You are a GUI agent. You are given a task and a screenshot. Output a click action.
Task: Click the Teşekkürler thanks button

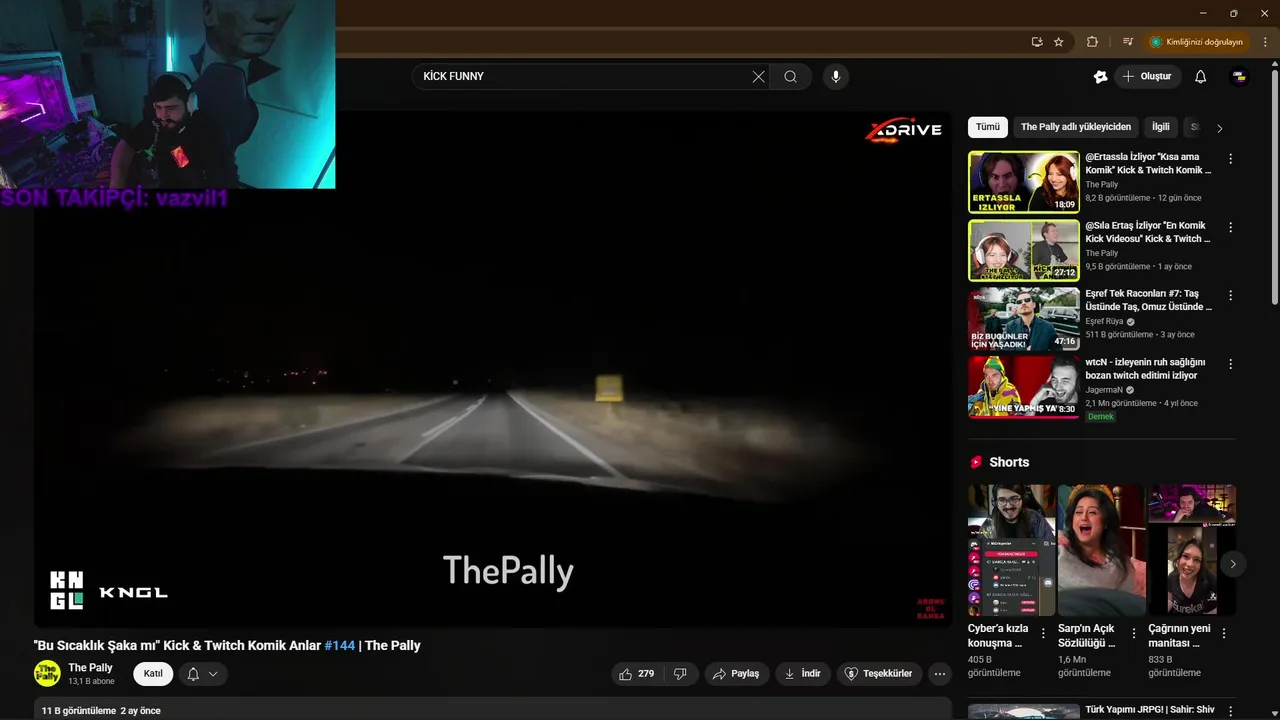click(x=879, y=674)
